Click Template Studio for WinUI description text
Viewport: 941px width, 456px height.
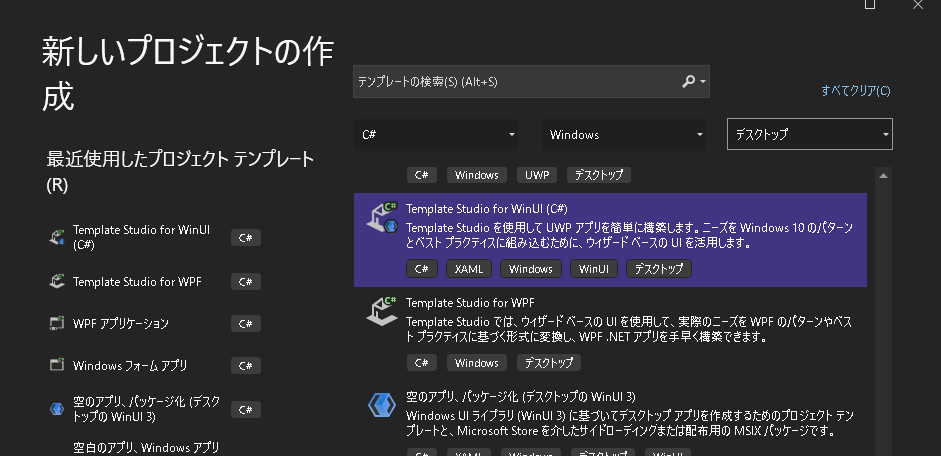pyautogui.click(x=629, y=236)
